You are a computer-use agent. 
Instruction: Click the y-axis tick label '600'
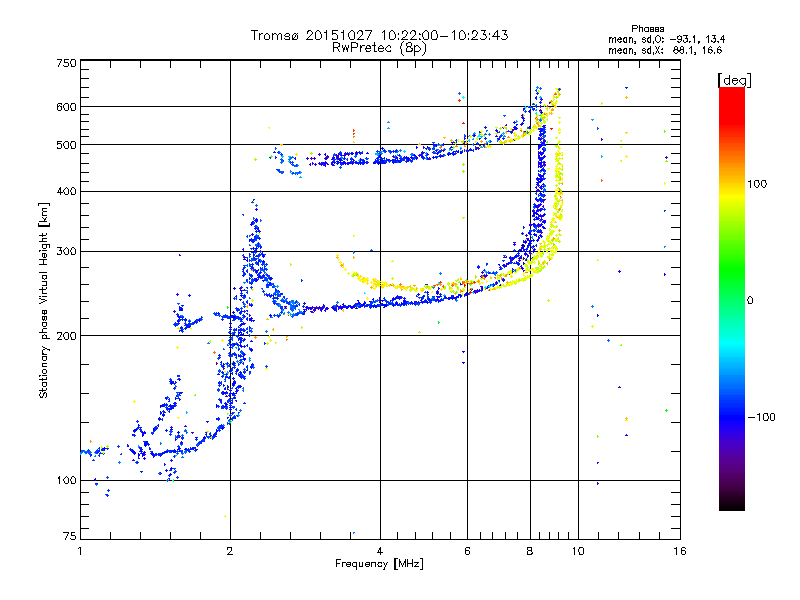click(x=67, y=107)
